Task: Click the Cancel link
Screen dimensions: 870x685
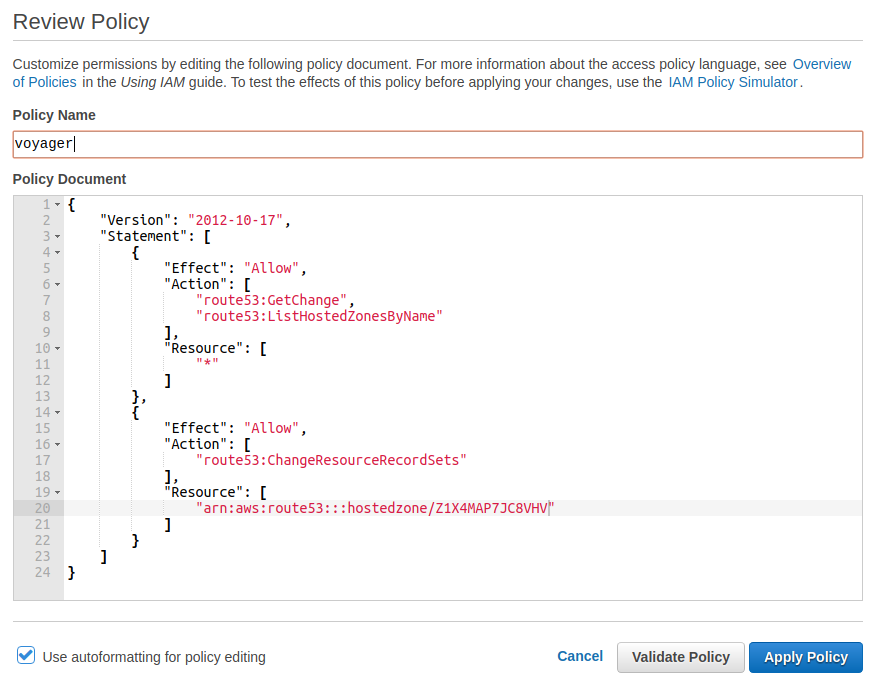Action: pos(580,656)
